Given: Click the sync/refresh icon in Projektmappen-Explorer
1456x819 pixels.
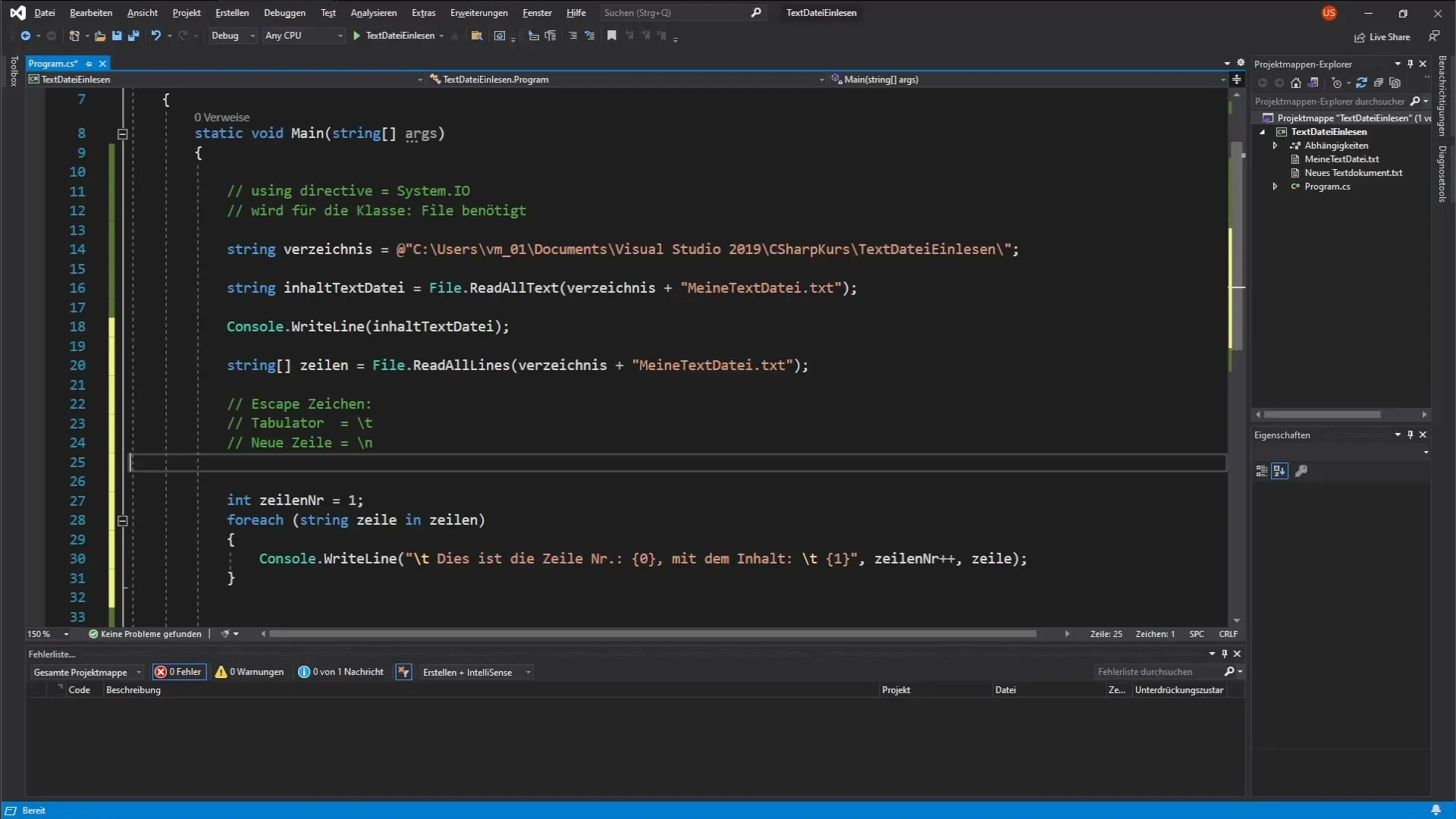Looking at the screenshot, I should pos(1361,83).
